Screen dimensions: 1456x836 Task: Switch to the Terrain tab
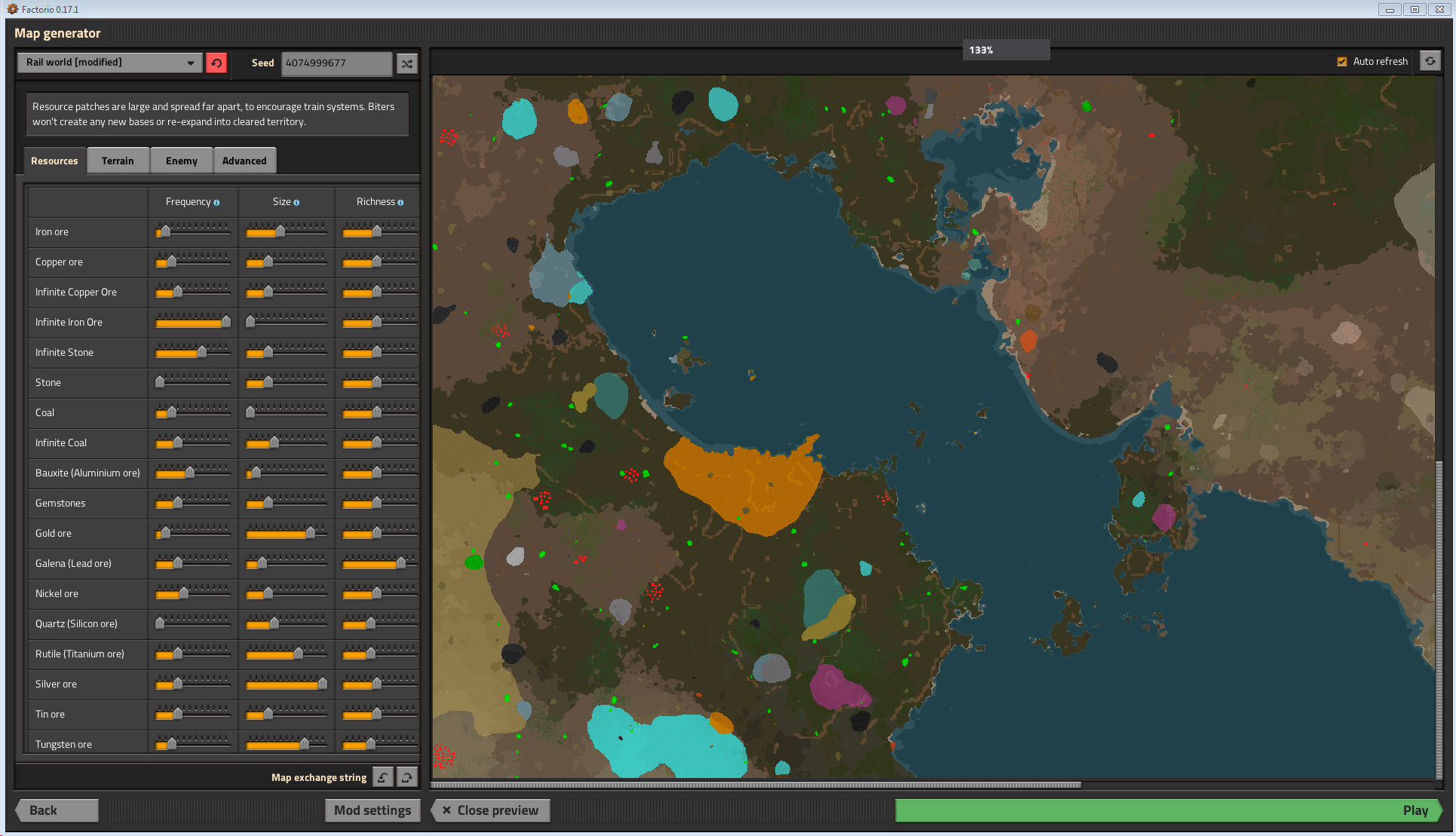(x=118, y=161)
